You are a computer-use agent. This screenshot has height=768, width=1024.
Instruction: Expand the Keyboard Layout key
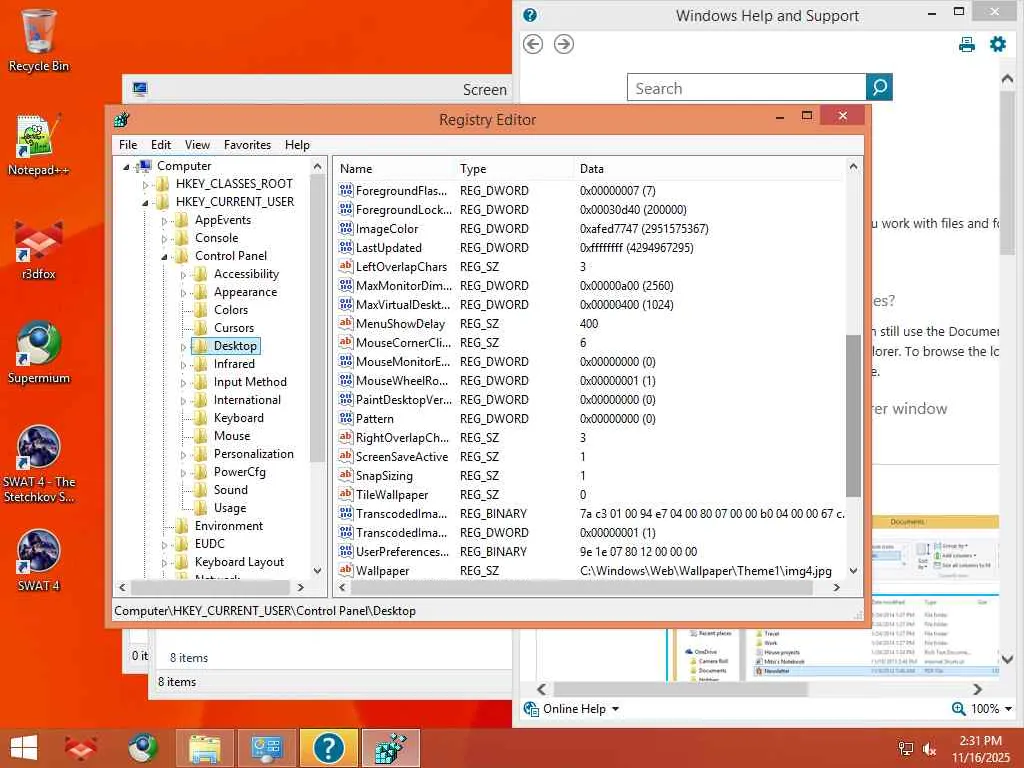click(x=164, y=563)
